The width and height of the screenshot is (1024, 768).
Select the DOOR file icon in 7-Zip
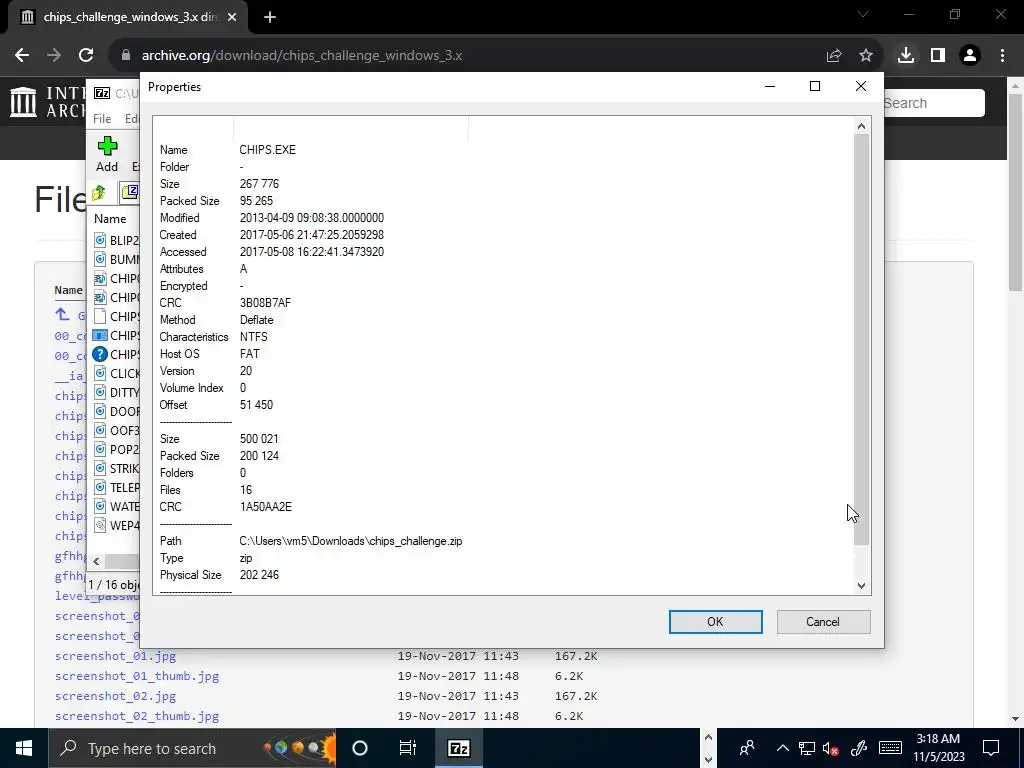point(100,411)
